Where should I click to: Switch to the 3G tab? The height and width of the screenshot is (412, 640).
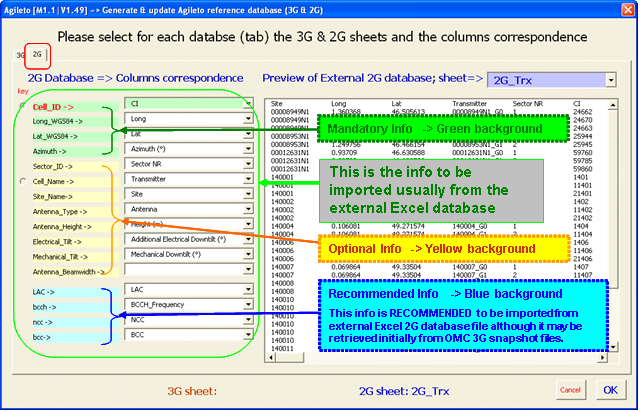[x=20, y=57]
